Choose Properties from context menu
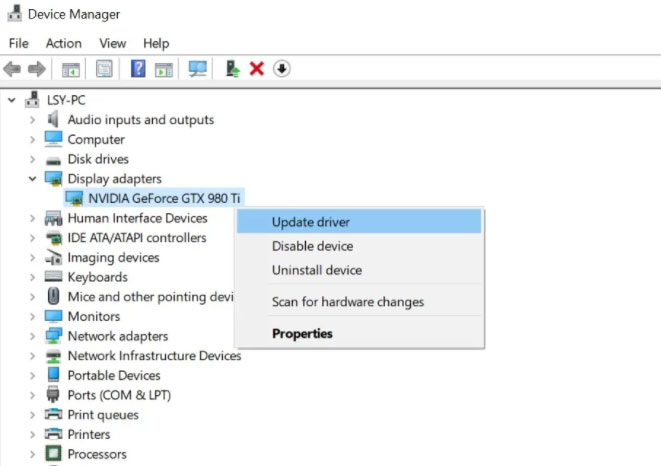 point(359,333)
